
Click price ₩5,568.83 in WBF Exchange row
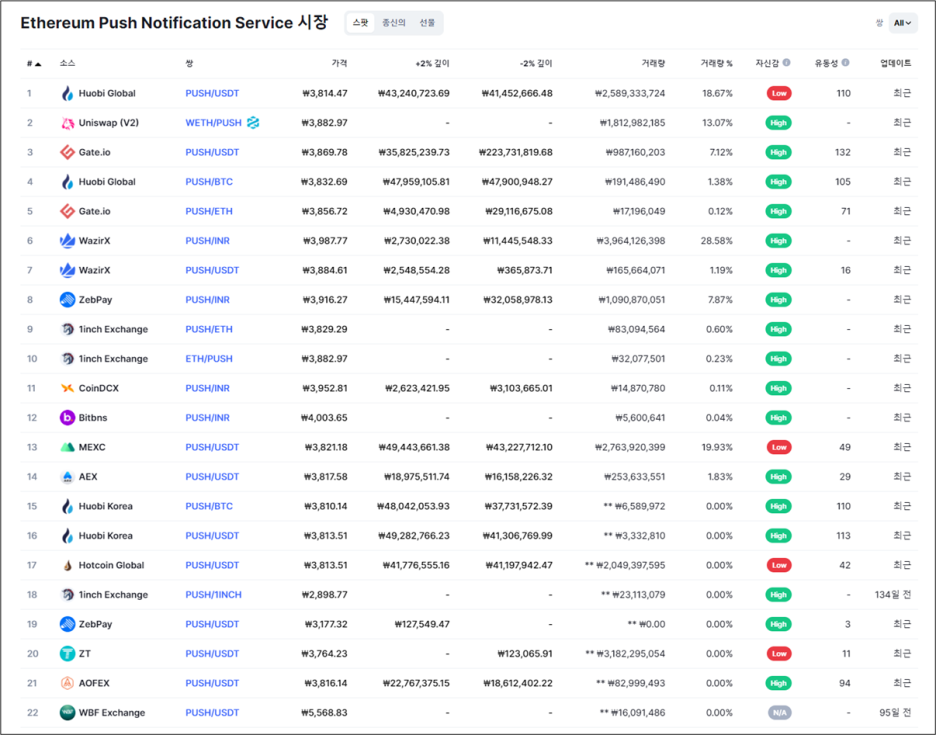click(324, 713)
